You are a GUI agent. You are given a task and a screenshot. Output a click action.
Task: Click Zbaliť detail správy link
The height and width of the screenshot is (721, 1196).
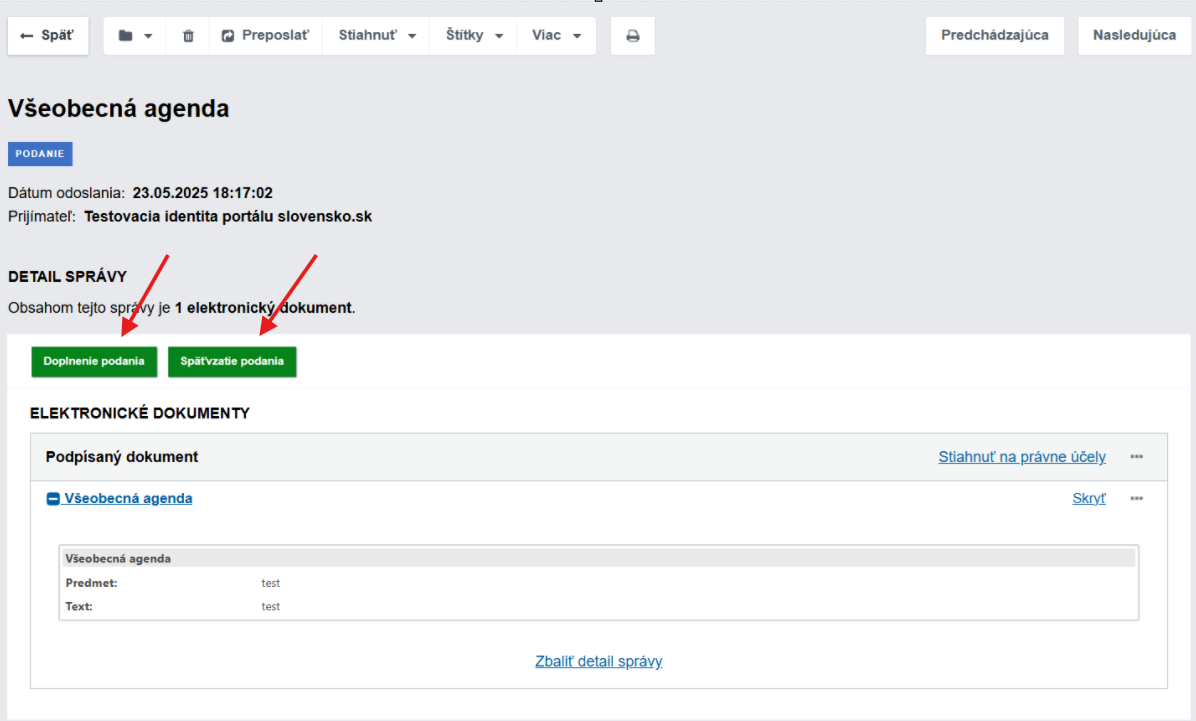click(x=598, y=661)
